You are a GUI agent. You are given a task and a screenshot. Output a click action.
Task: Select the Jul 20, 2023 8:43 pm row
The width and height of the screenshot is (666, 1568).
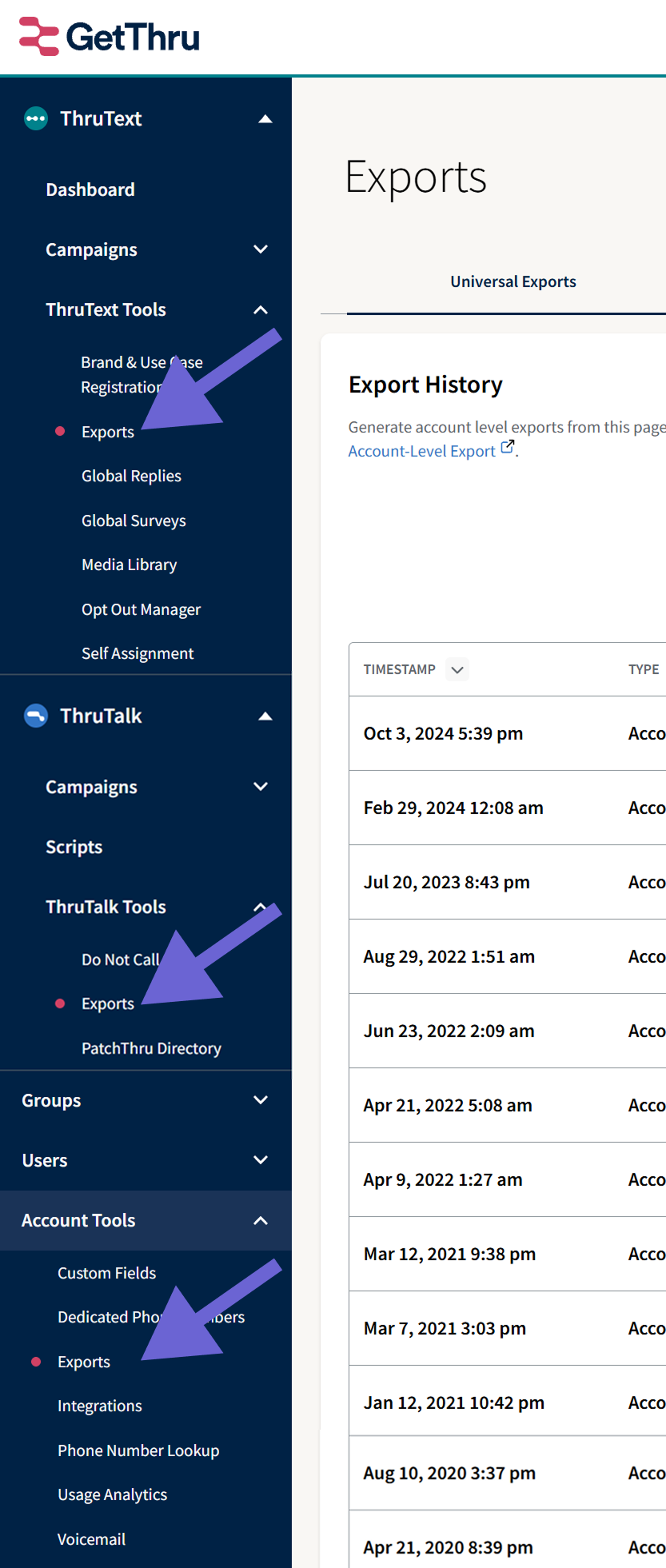click(508, 882)
